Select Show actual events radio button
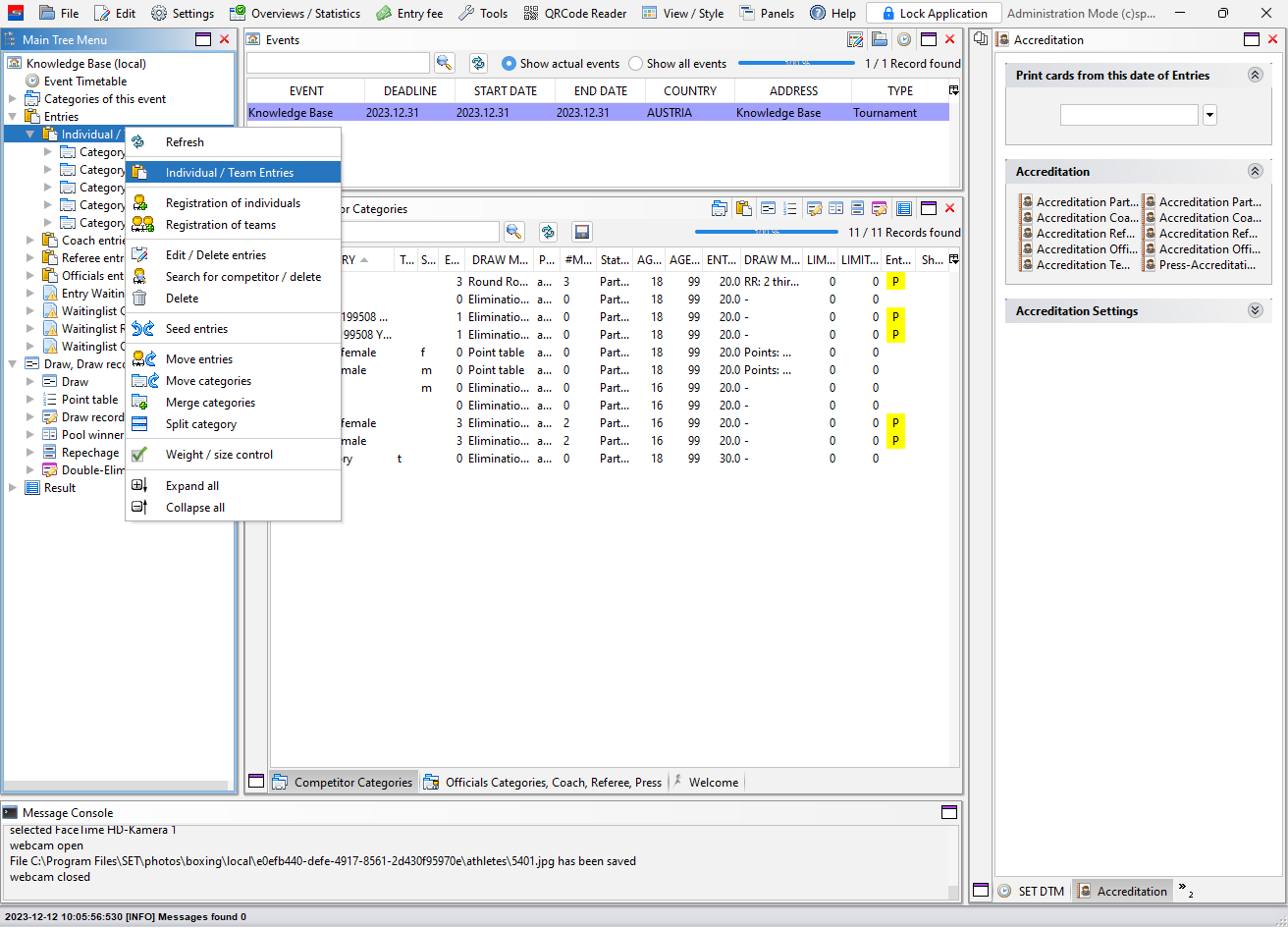The width and height of the screenshot is (1288, 928). coord(509,64)
